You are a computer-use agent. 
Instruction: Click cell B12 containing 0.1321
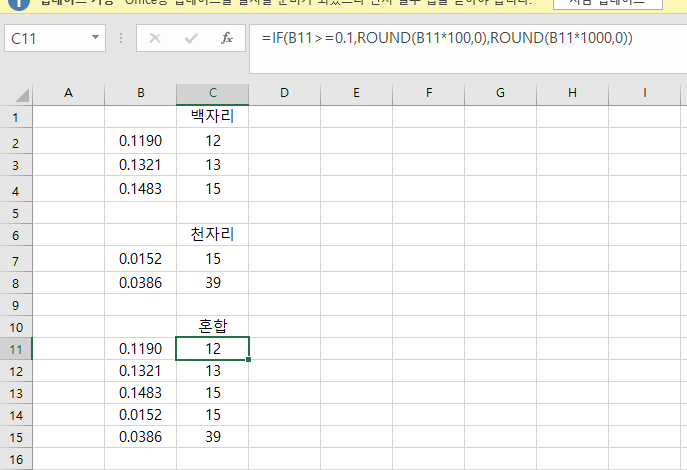coord(141,371)
